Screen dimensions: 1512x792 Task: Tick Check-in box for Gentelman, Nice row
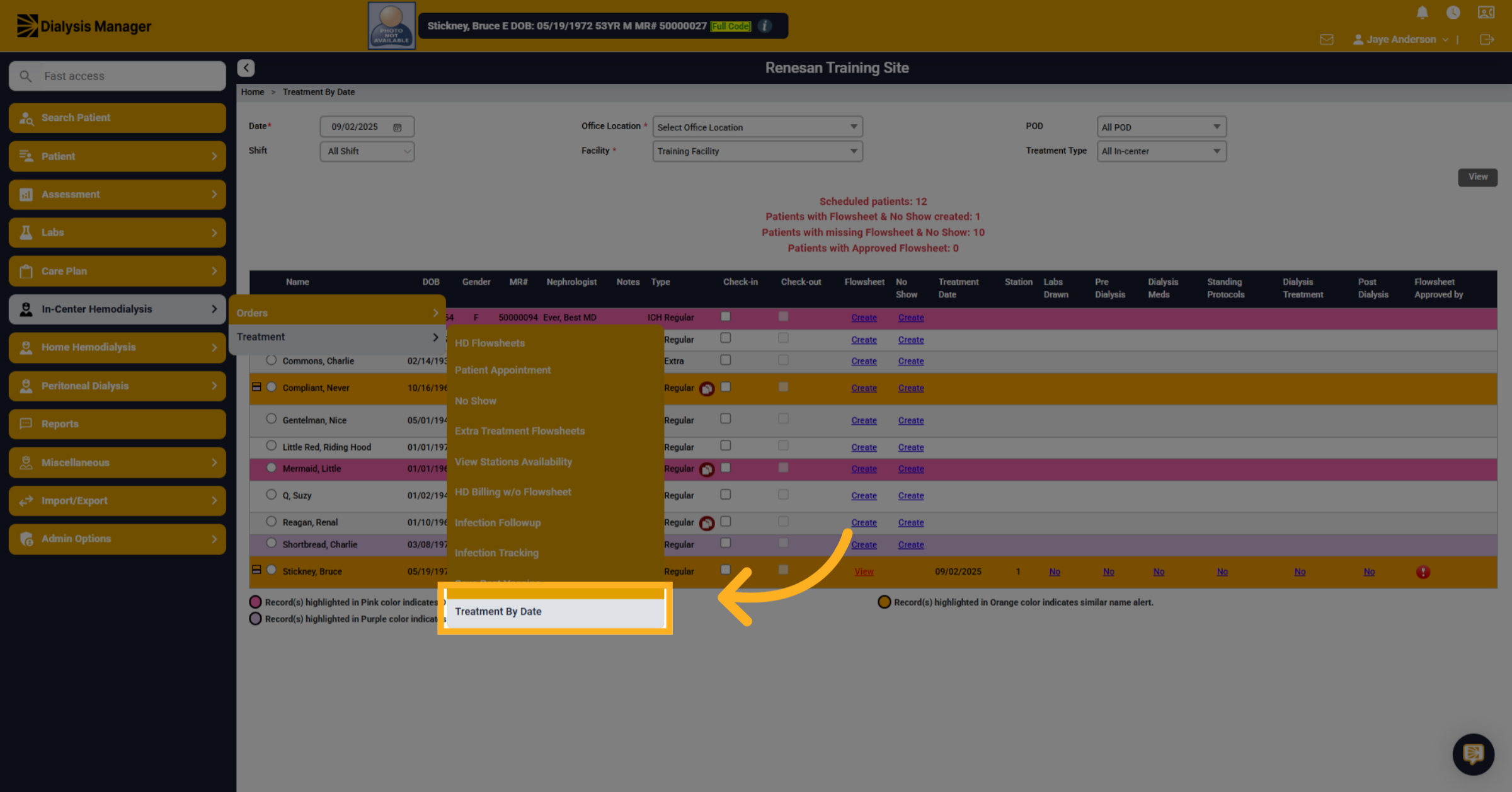pyautogui.click(x=726, y=418)
